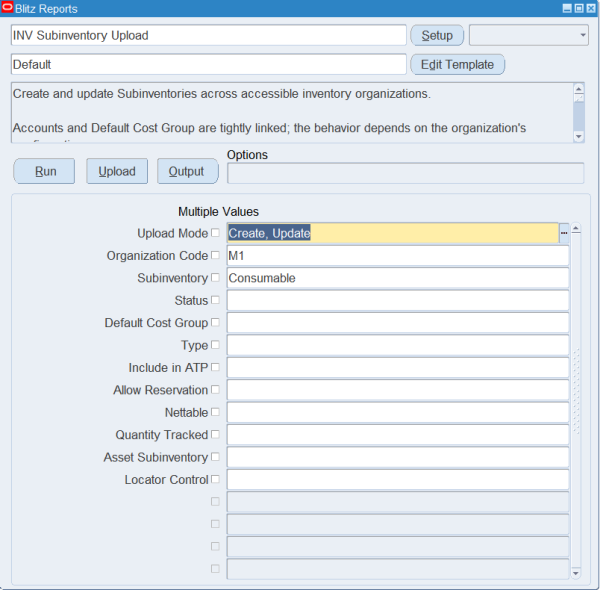Open the Output button
Viewport: 600px width, 590px height.
pos(188,171)
